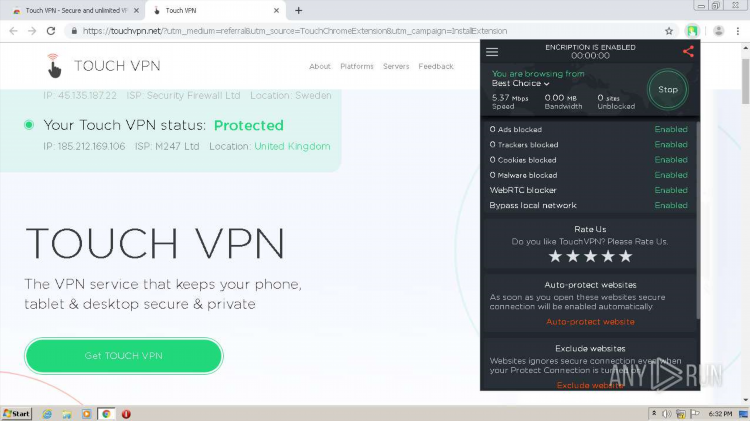Image resolution: width=750 pixels, height=421 pixels.
Task: Rate five stars in Rate Us
Action: pos(626,256)
